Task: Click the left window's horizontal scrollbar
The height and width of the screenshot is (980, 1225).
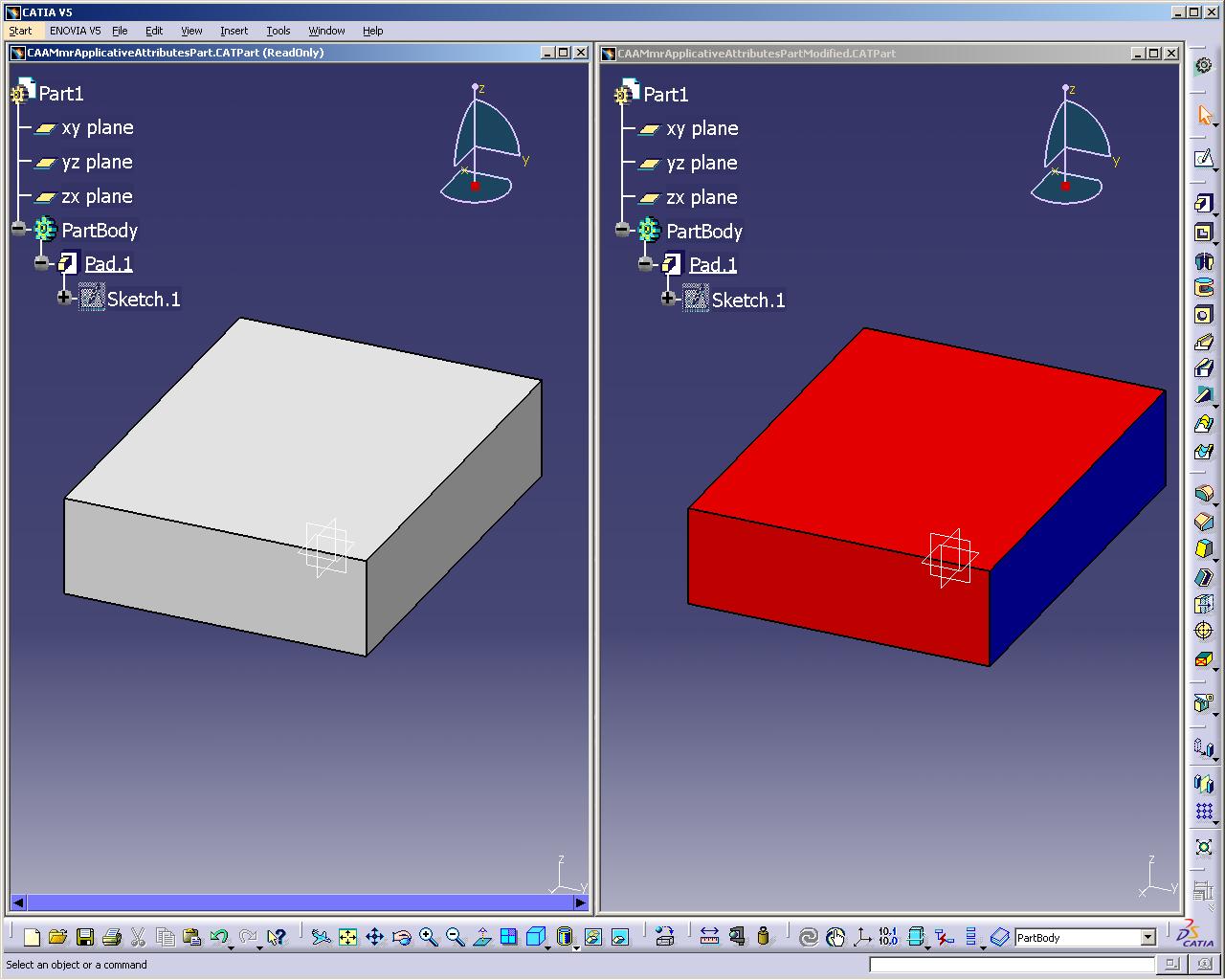Action: tap(299, 902)
